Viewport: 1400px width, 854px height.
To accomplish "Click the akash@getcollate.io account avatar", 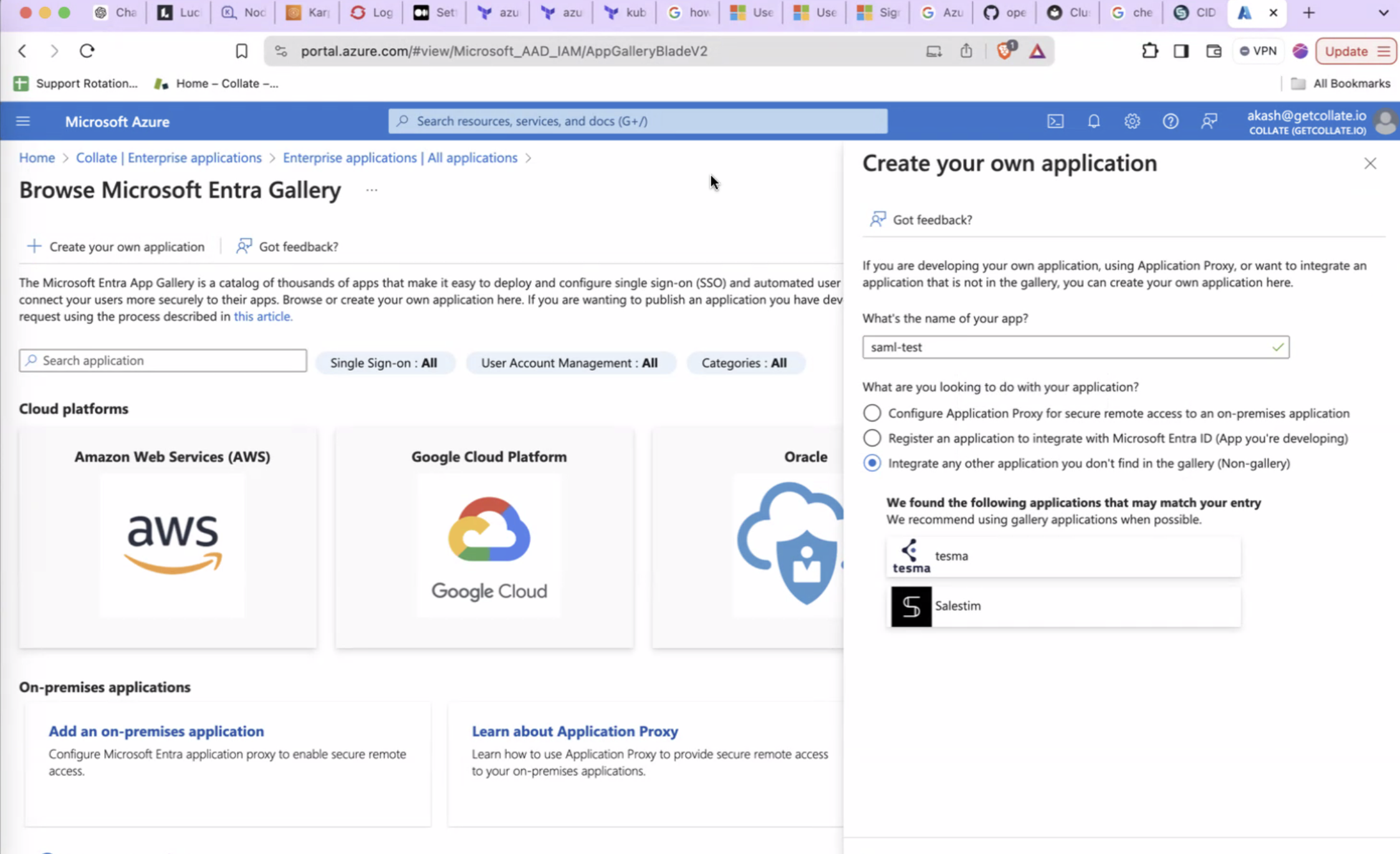I will coord(1385,121).
